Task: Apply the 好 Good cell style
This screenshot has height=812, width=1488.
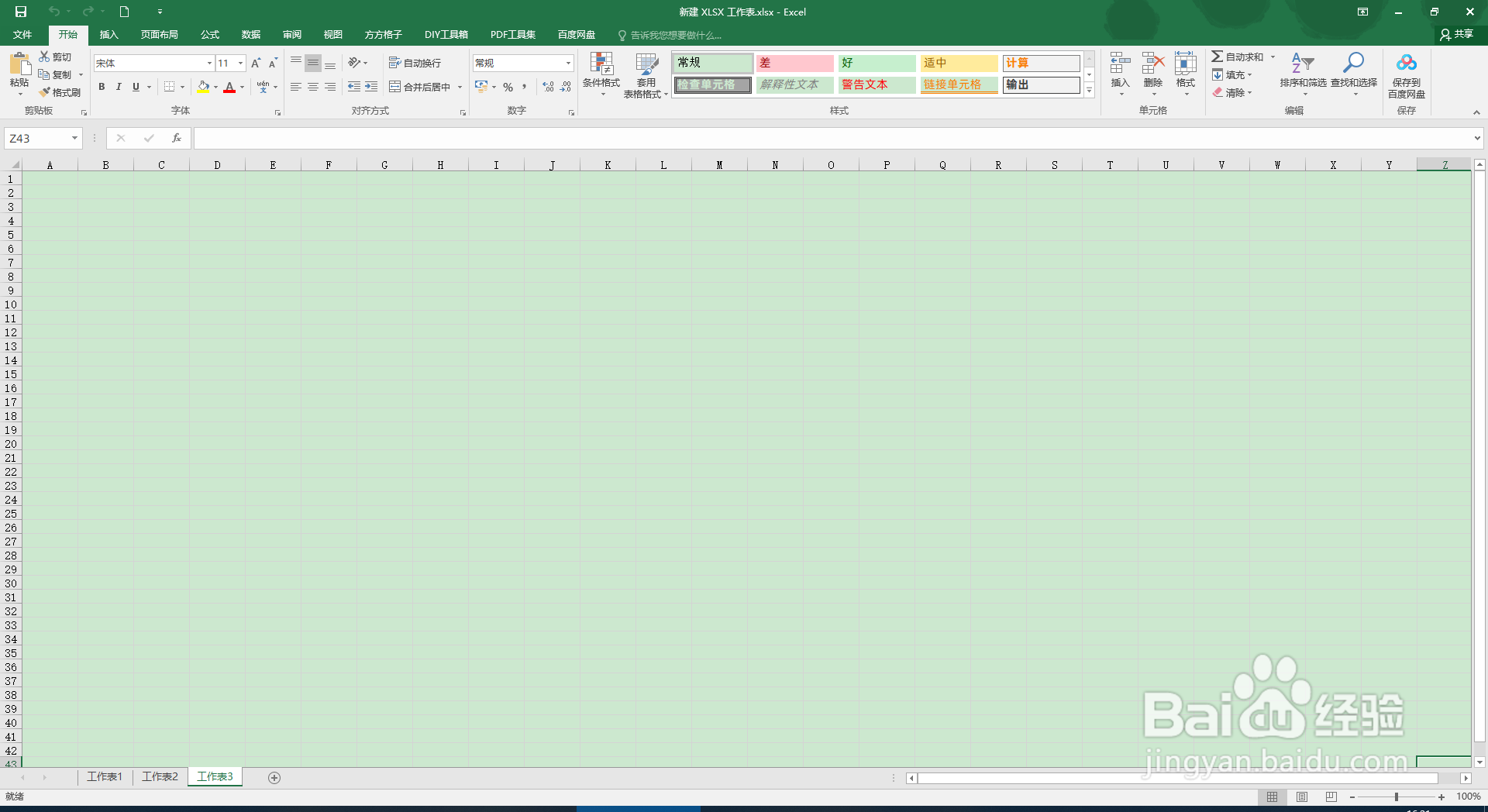Action: click(x=877, y=63)
